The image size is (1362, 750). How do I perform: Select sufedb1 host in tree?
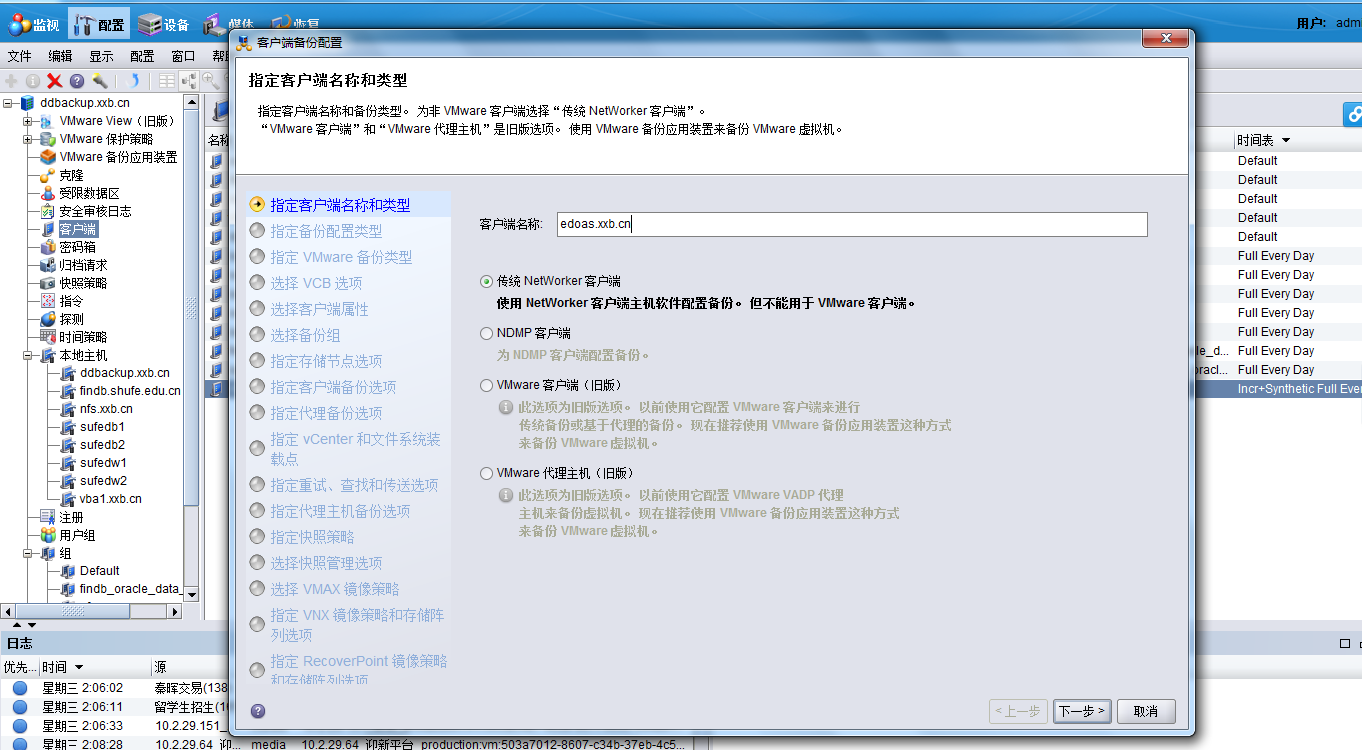click(102, 427)
